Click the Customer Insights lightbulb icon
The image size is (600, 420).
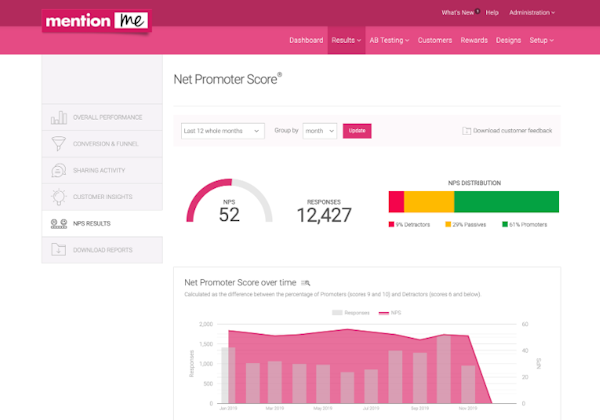tap(59, 197)
